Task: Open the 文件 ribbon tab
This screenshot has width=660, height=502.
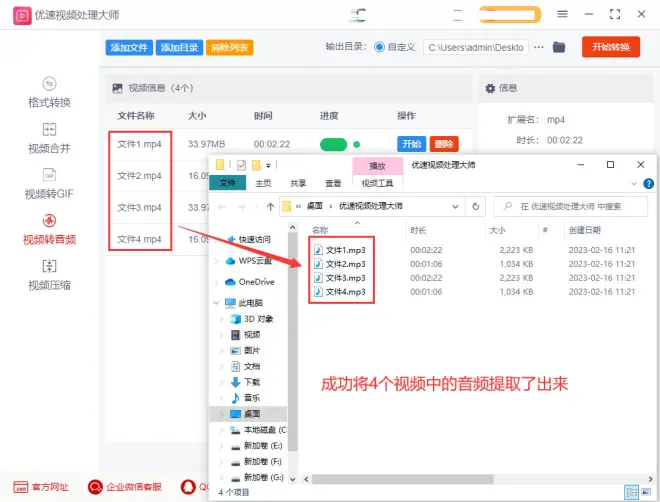Action: [227, 183]
